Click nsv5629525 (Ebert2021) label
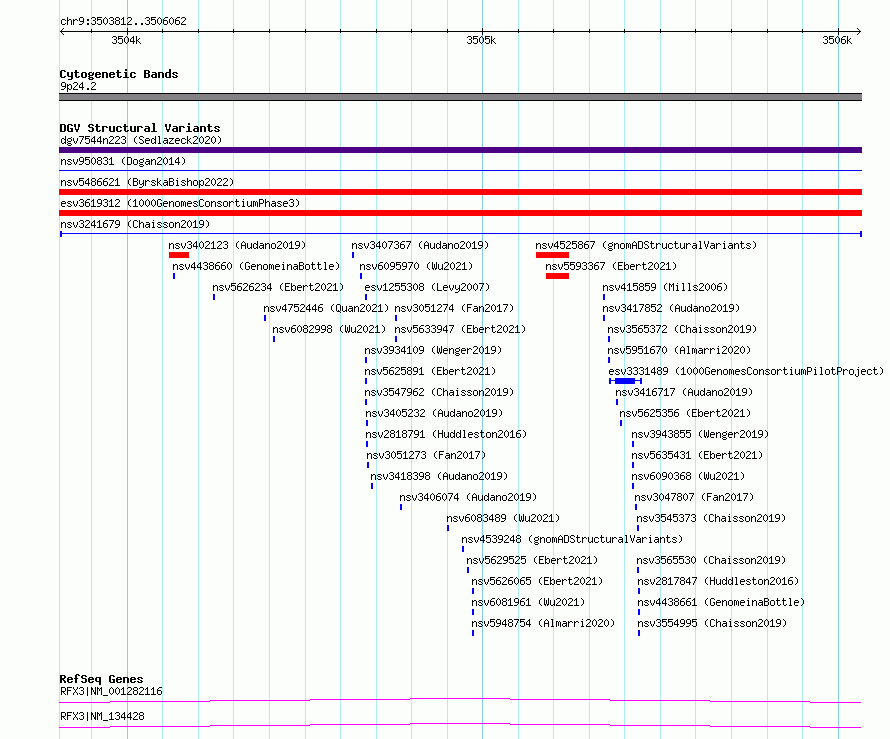The image size is (890, 739). [x=532, y=560]
